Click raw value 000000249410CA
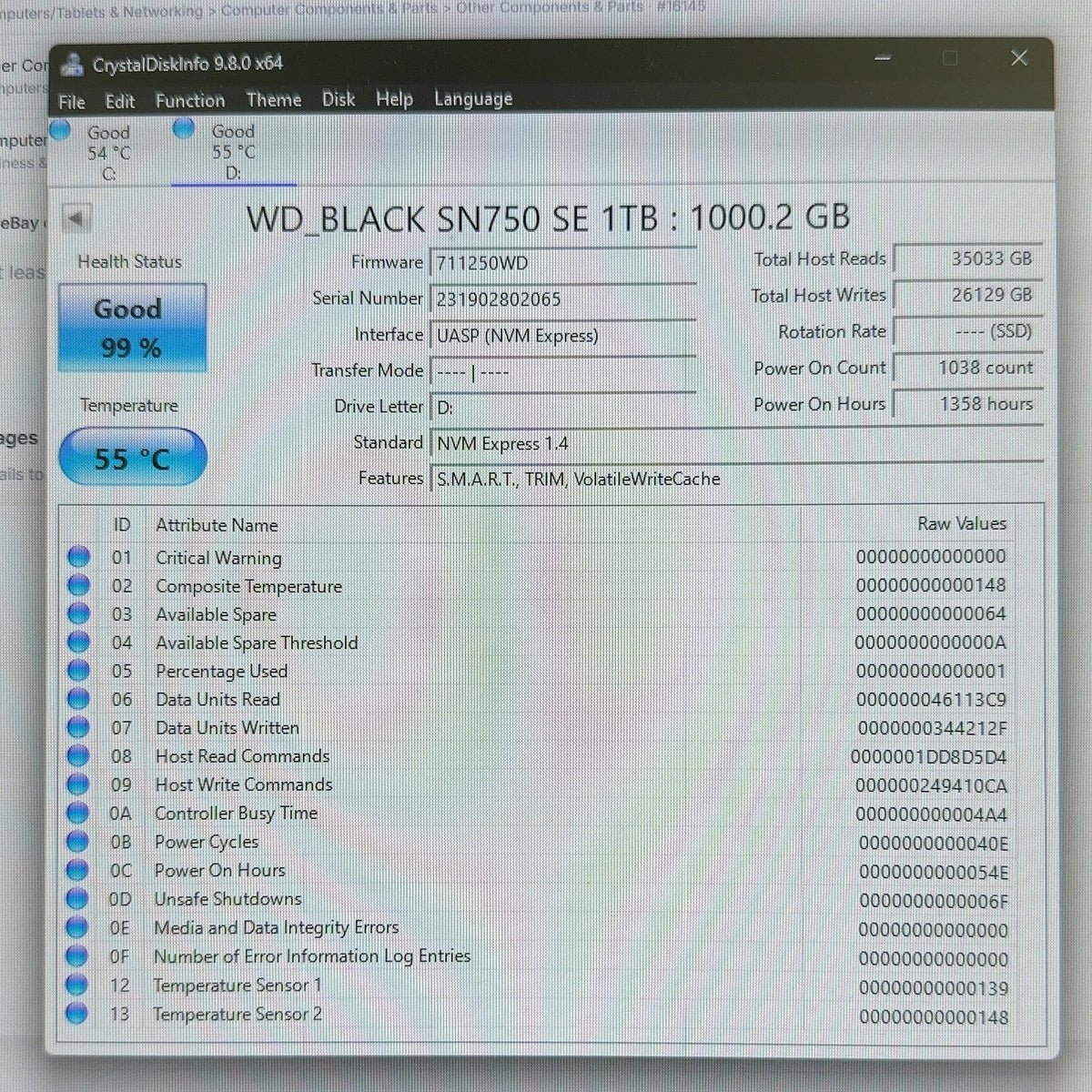 click(x=931, y=786)
